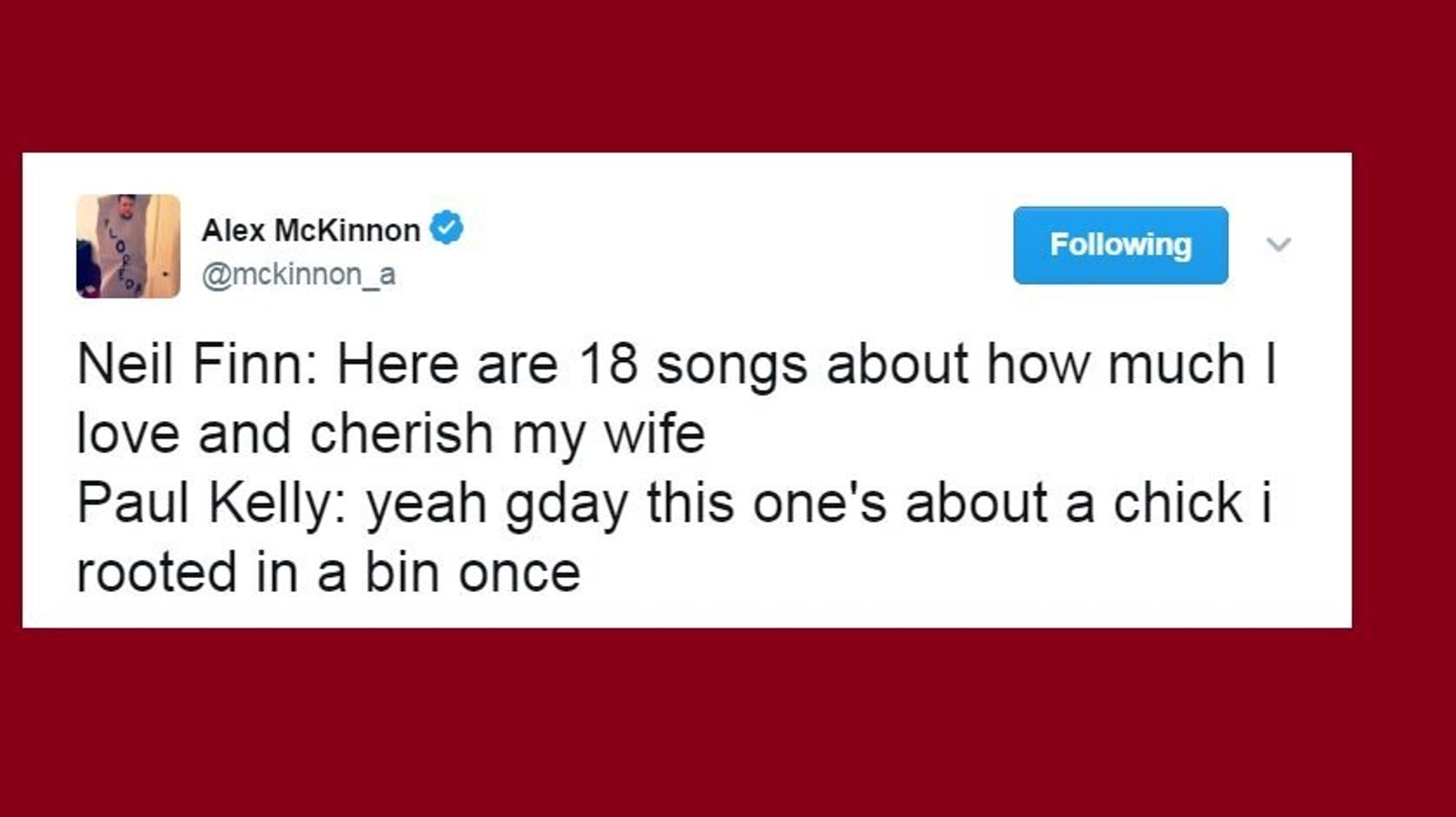Select the word "songs" in the tweet
The image size is (1456, 817).
pyautogui.click(x=731, y=366)
